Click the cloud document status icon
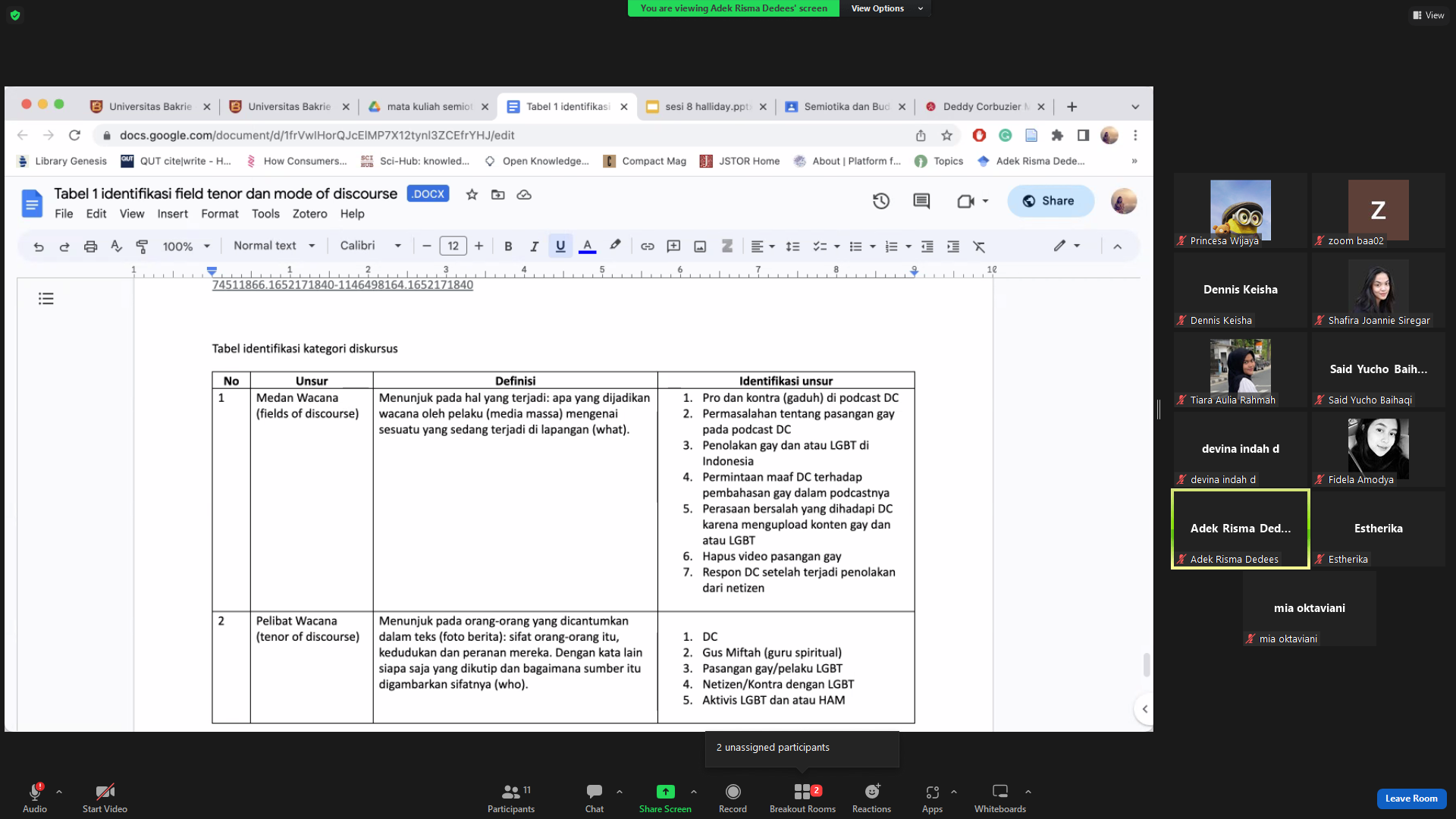 tap(524, 195)
